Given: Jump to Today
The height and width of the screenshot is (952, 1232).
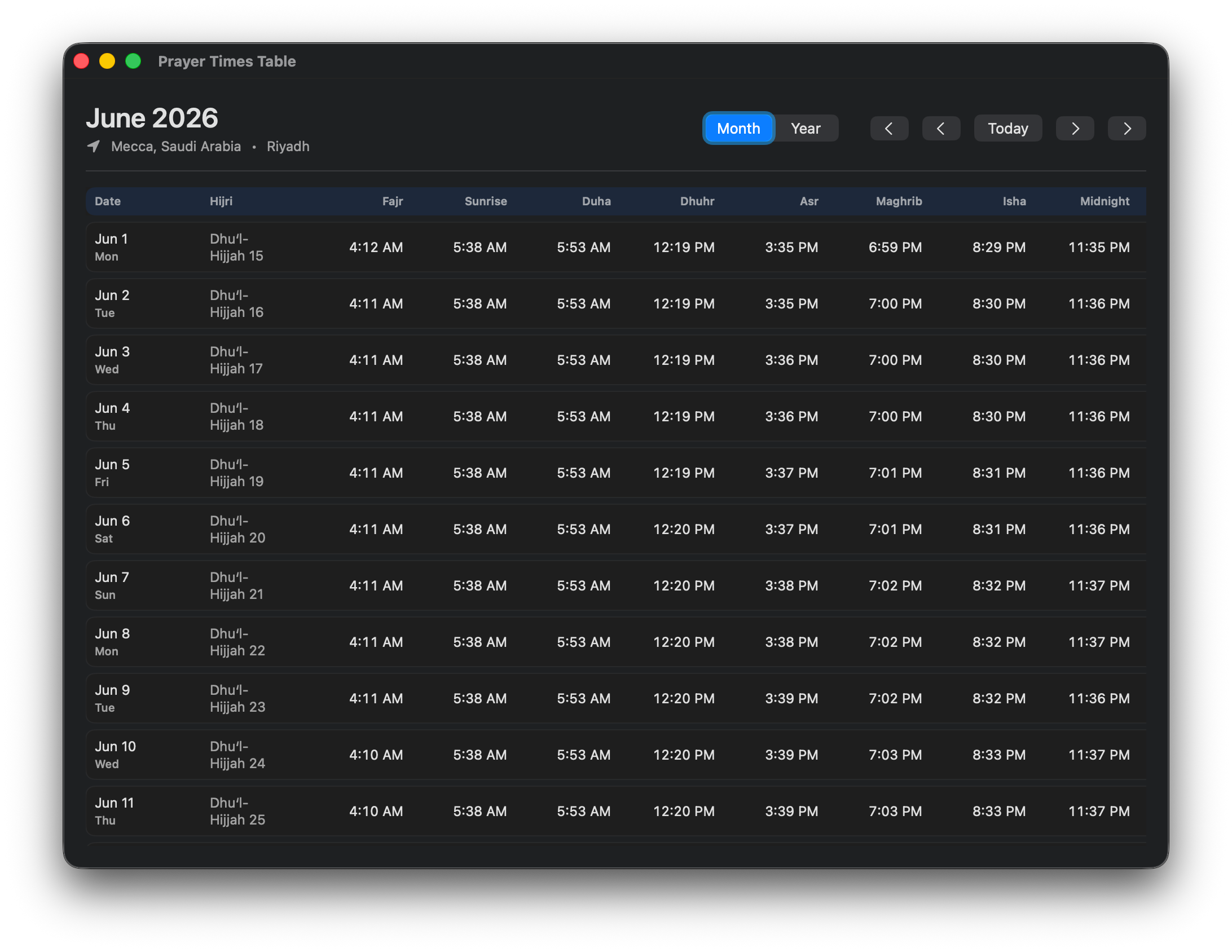Looking at the screenshot, I should (x=1008, y=129).
